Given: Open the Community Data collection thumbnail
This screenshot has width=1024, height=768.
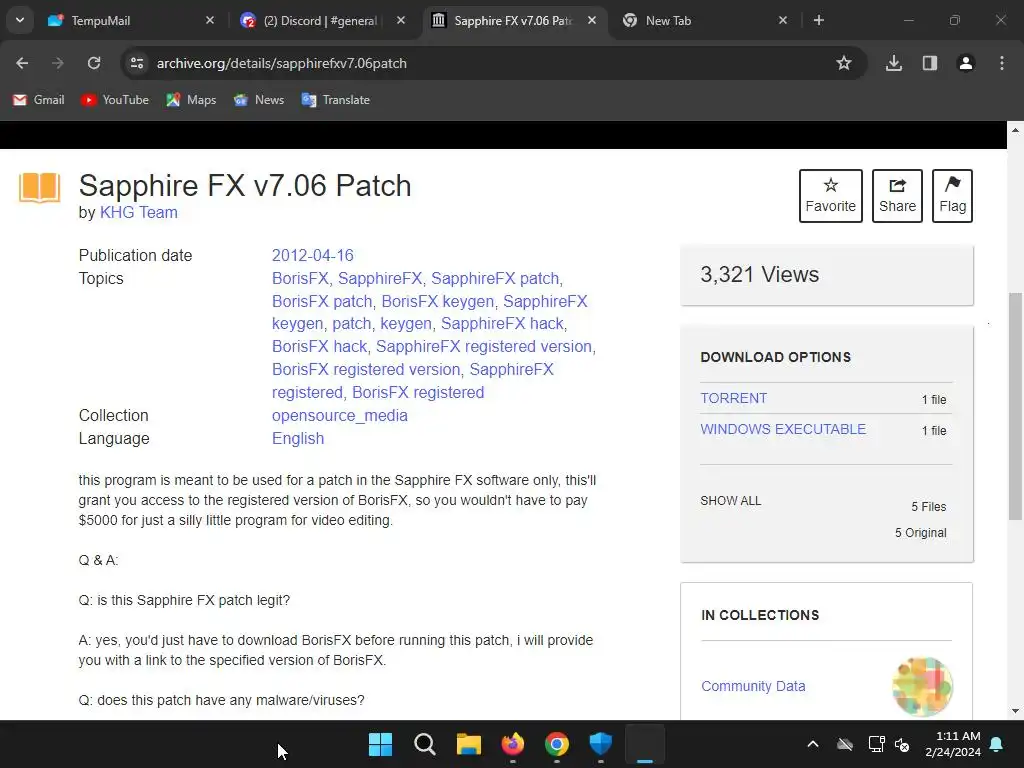Looking at the screenshot, I should 922,686.
